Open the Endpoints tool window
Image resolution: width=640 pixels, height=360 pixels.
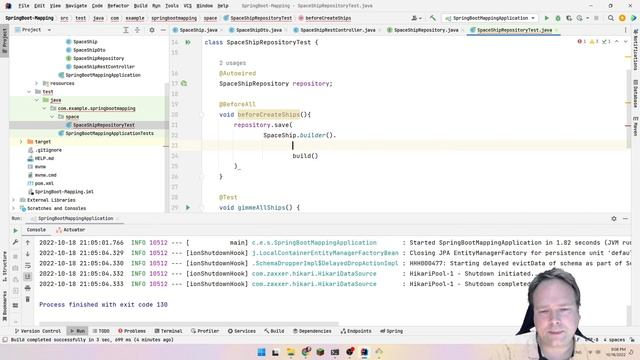coord(356,331)
